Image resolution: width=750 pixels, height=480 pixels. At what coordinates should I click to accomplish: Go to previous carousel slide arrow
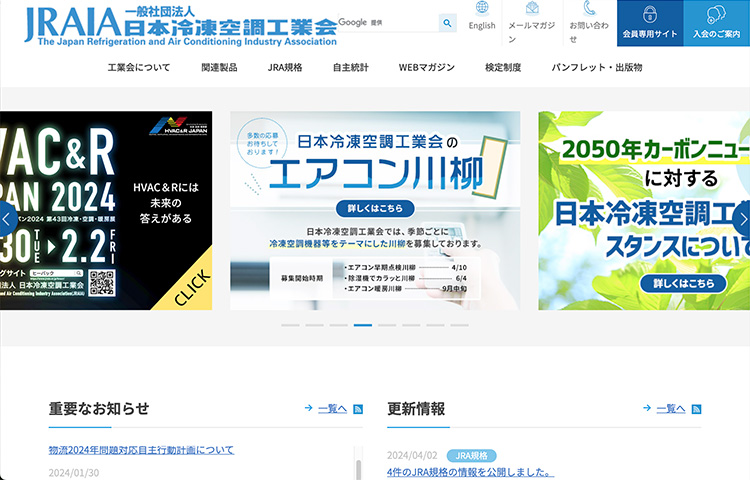[x=7, y=219]
